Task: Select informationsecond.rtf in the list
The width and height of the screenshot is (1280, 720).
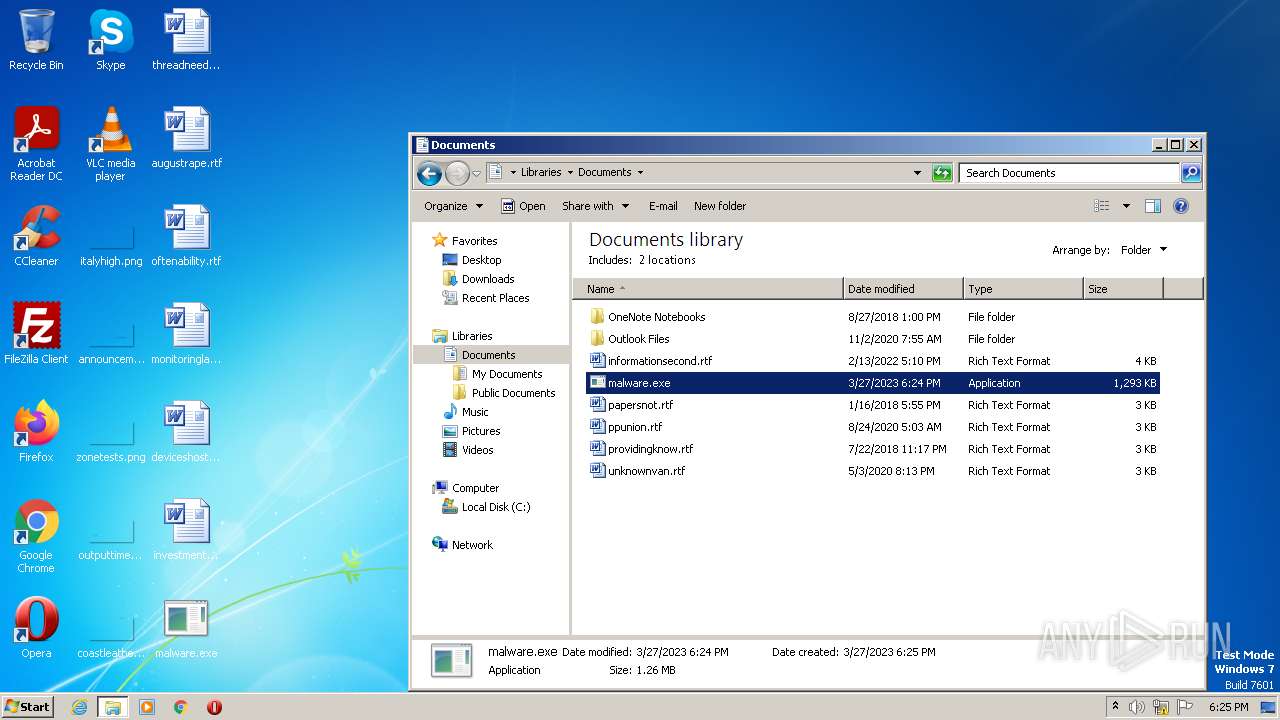Action: pyautogui.click(x=872, y=361)
